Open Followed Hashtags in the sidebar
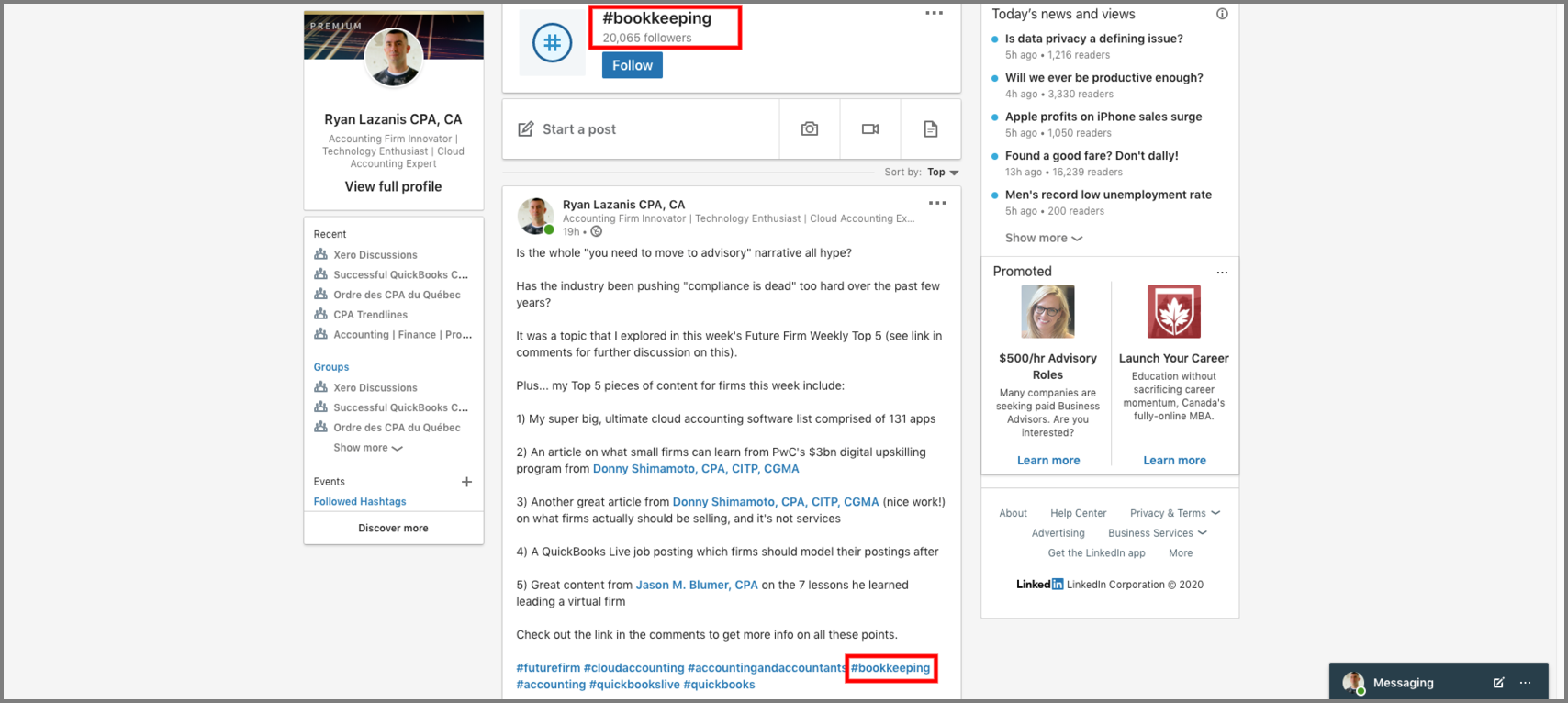The image size is (1568, 703). point(360,502)
